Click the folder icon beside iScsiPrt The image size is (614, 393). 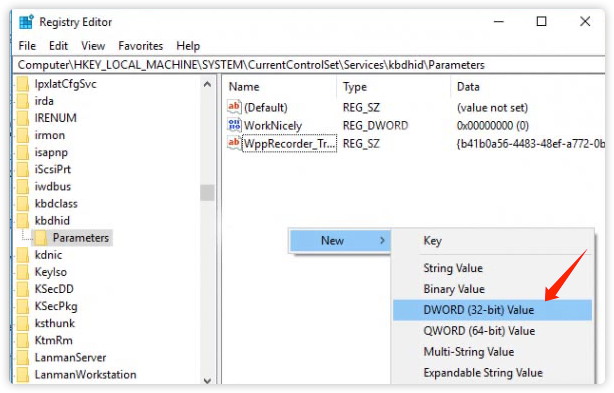coord(23,169)
